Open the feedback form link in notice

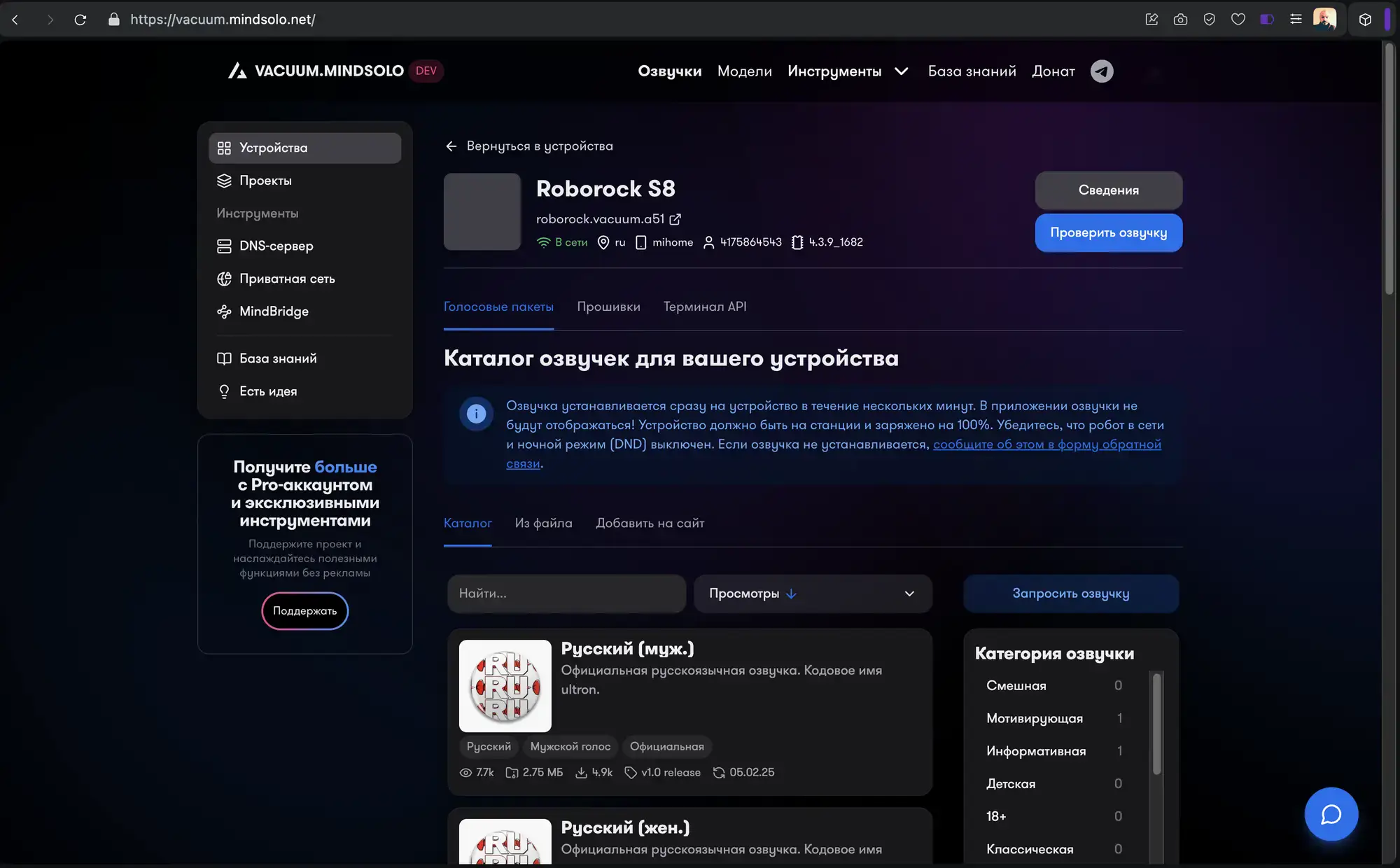click(1046, 444)
